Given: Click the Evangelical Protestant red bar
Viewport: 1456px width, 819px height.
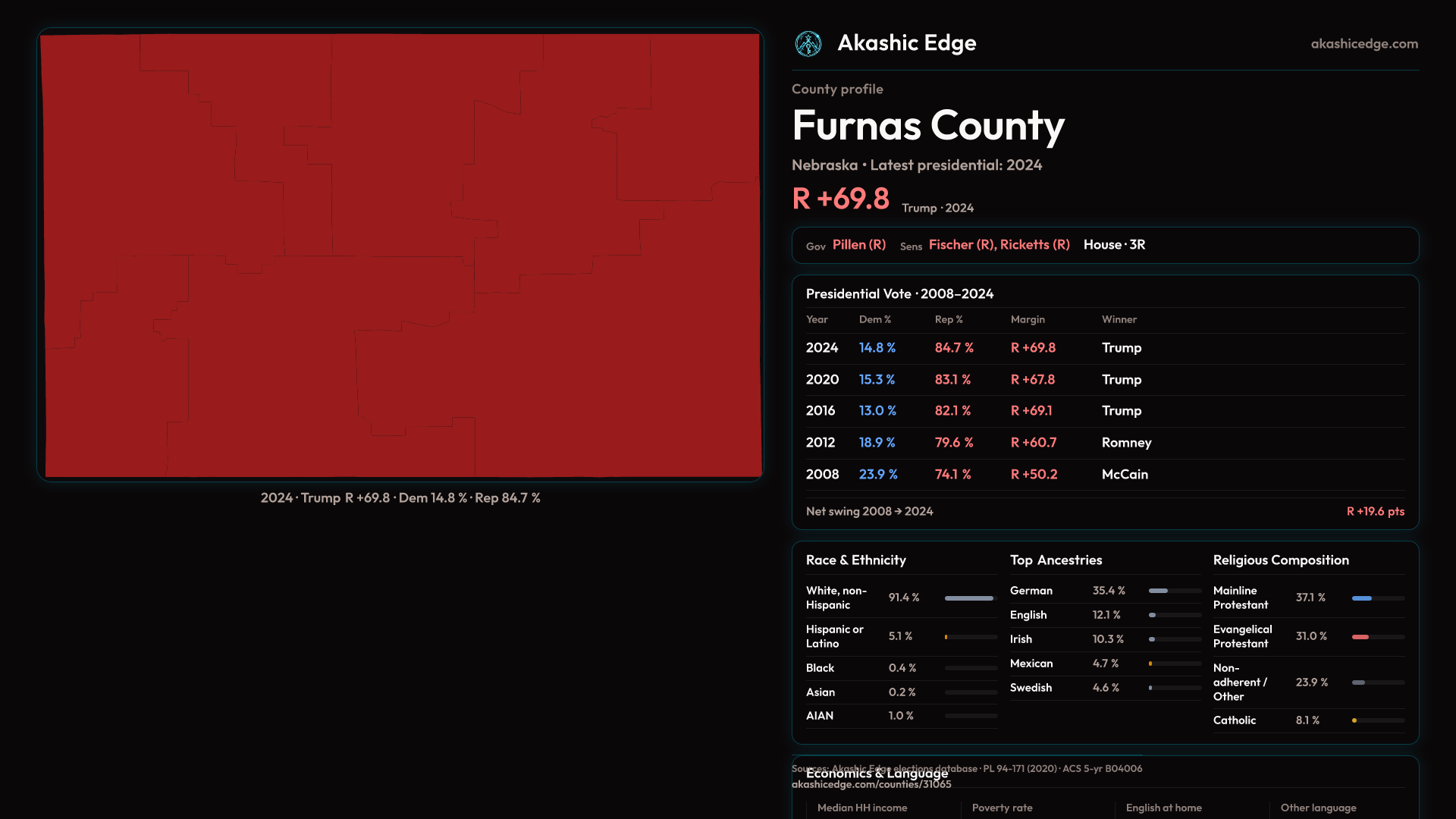Looking at the screenshot, I should click(1360, 637).
